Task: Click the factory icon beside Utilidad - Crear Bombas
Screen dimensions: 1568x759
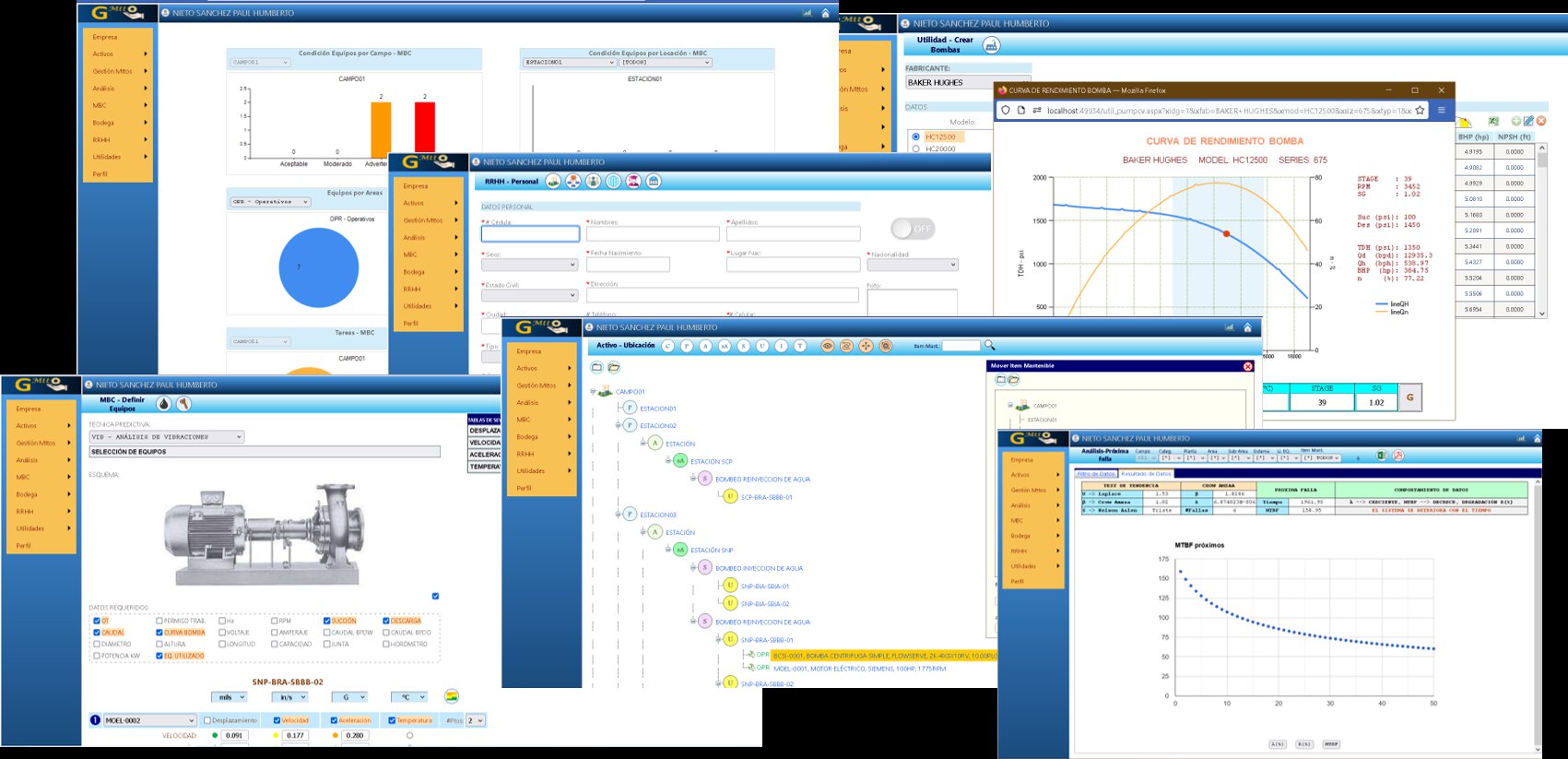Action: pyautogui.click(x=992, y=45)
